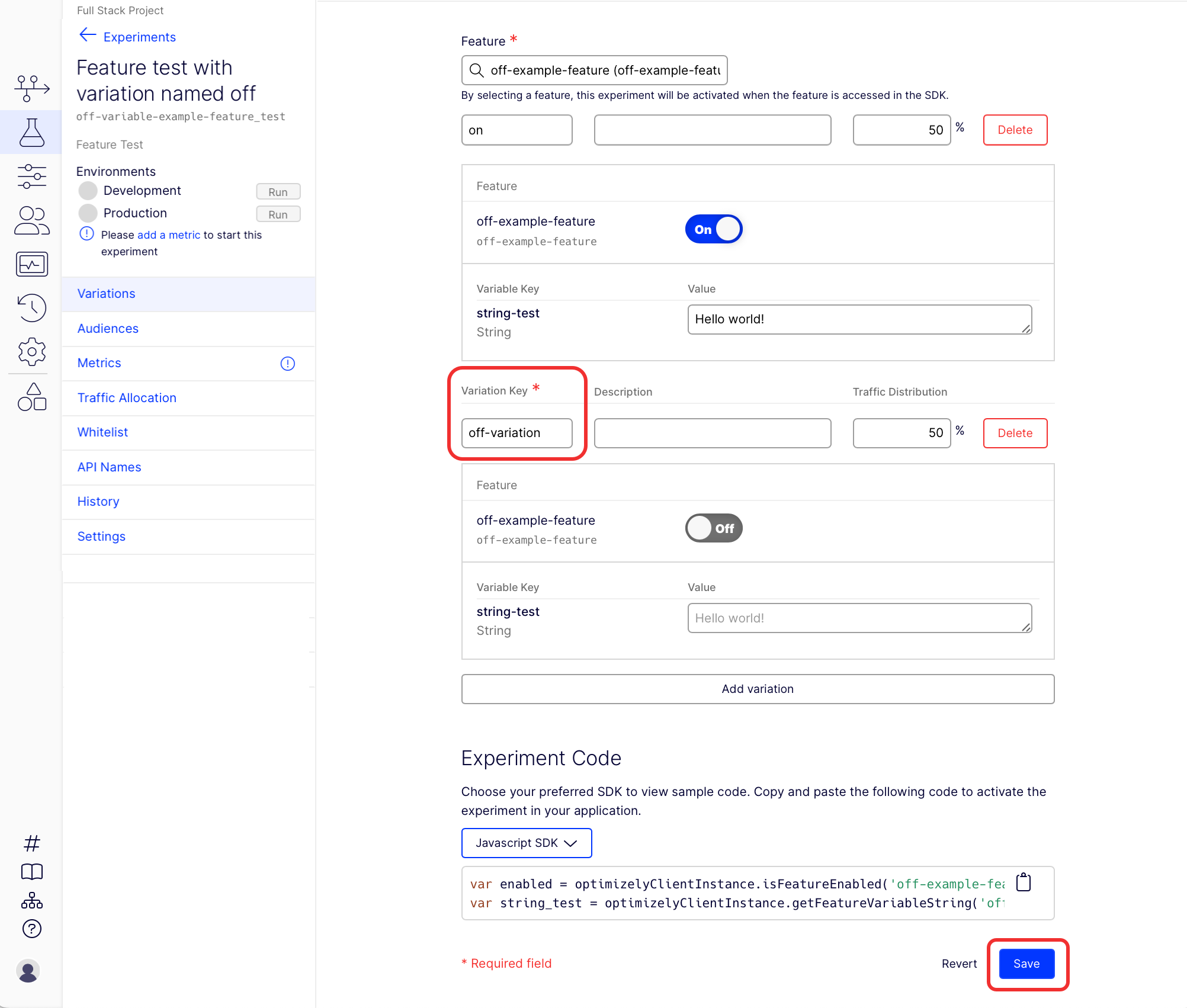This screenshot has width=1187, height=1008.
Task: Click the off-variation Variation Key field
Action: [x=516, y=433]
